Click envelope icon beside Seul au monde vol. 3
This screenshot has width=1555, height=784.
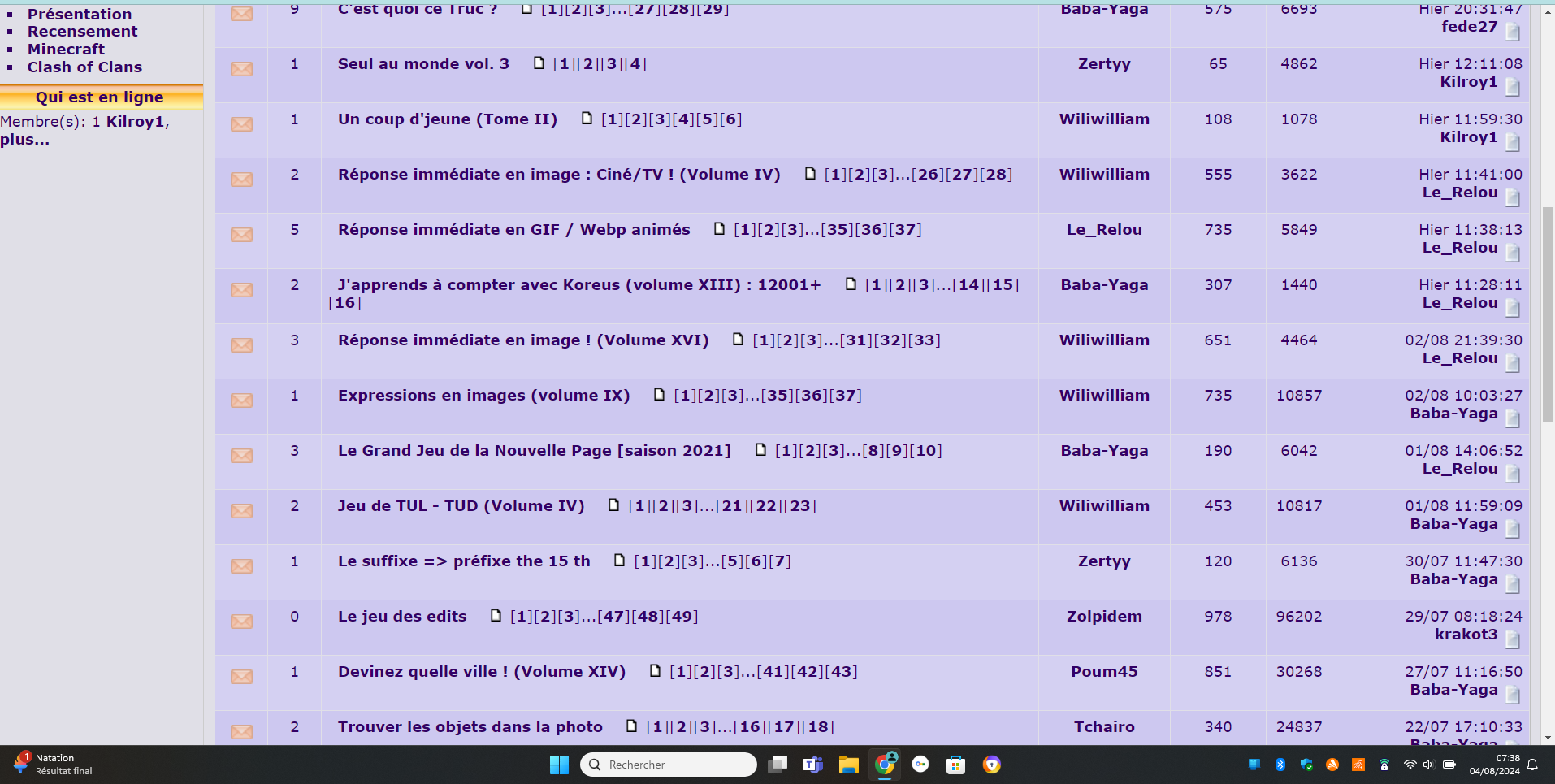(241, 69)
